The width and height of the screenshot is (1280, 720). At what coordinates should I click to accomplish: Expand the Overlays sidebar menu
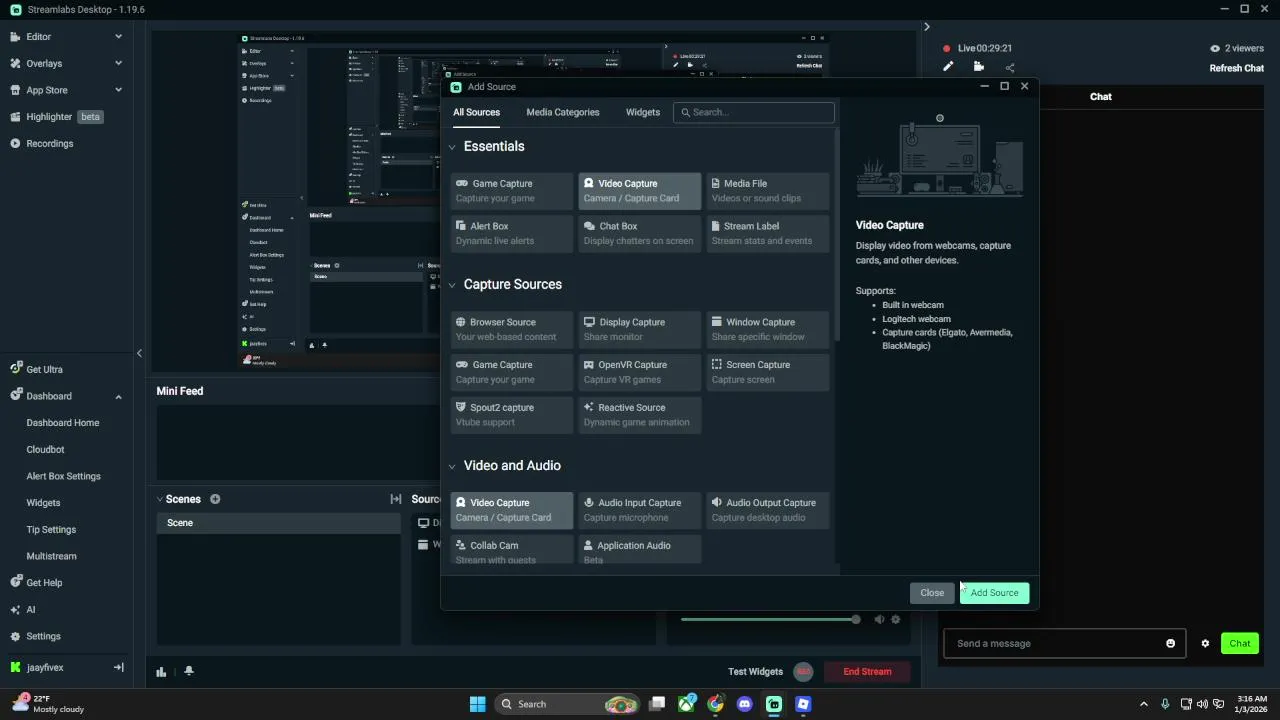pyautogui.click(x=118, y=63)
